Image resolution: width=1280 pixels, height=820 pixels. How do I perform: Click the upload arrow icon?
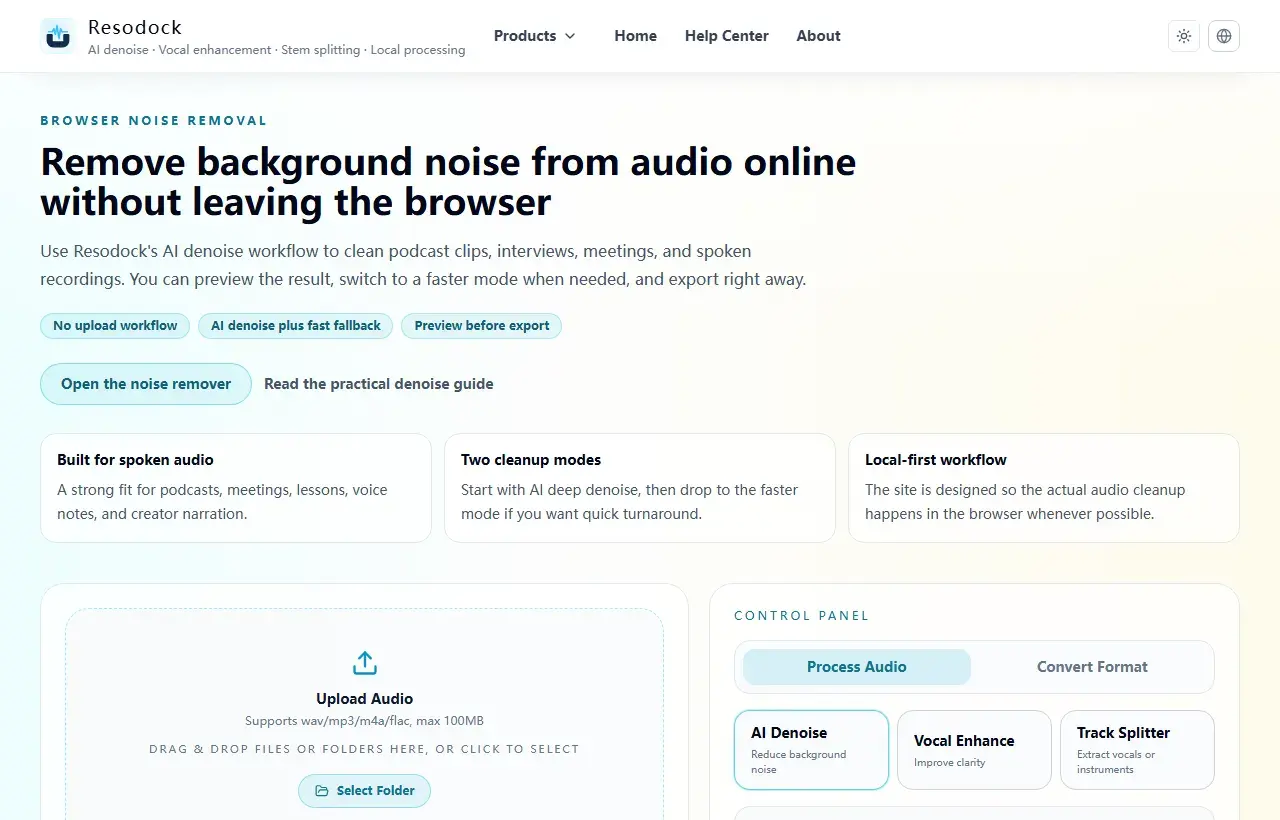pyautogui.click(x=364, y=663)
